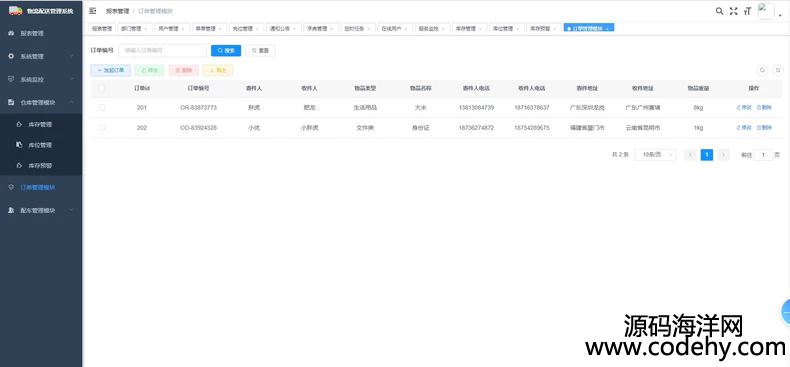The image size is (790, 367).
Task: Open the dropdown arrow next to avatar
Action: tap(780, 16)
